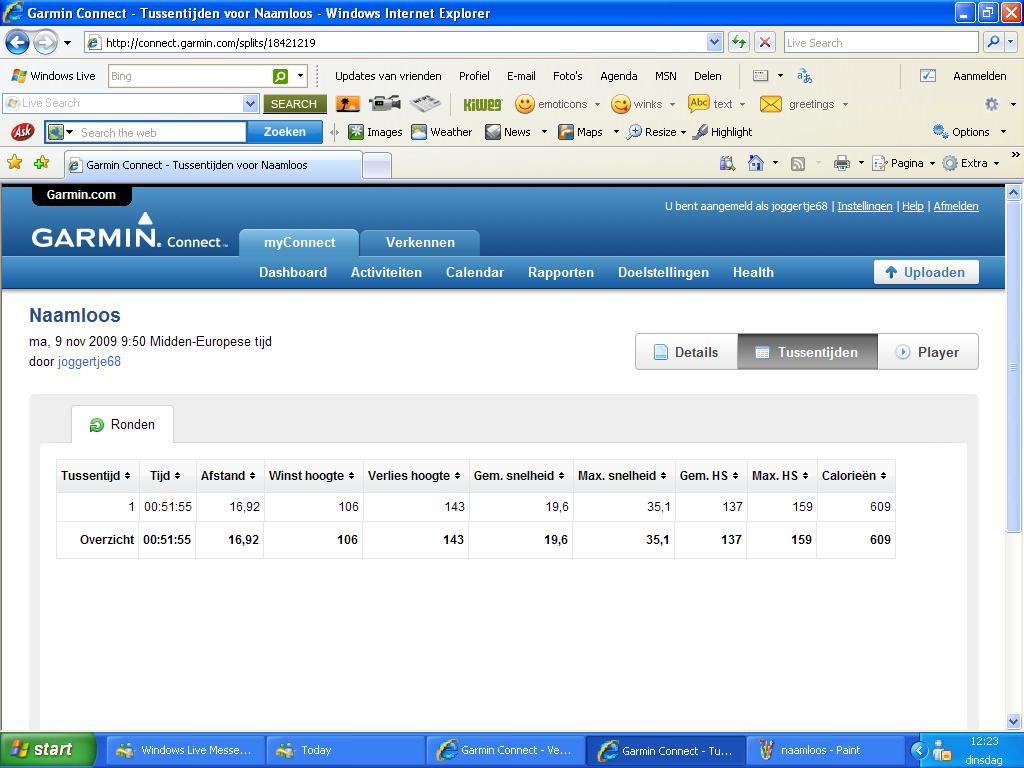Expand the Options dropdown in Ask toolbar

coord(1003,132)
